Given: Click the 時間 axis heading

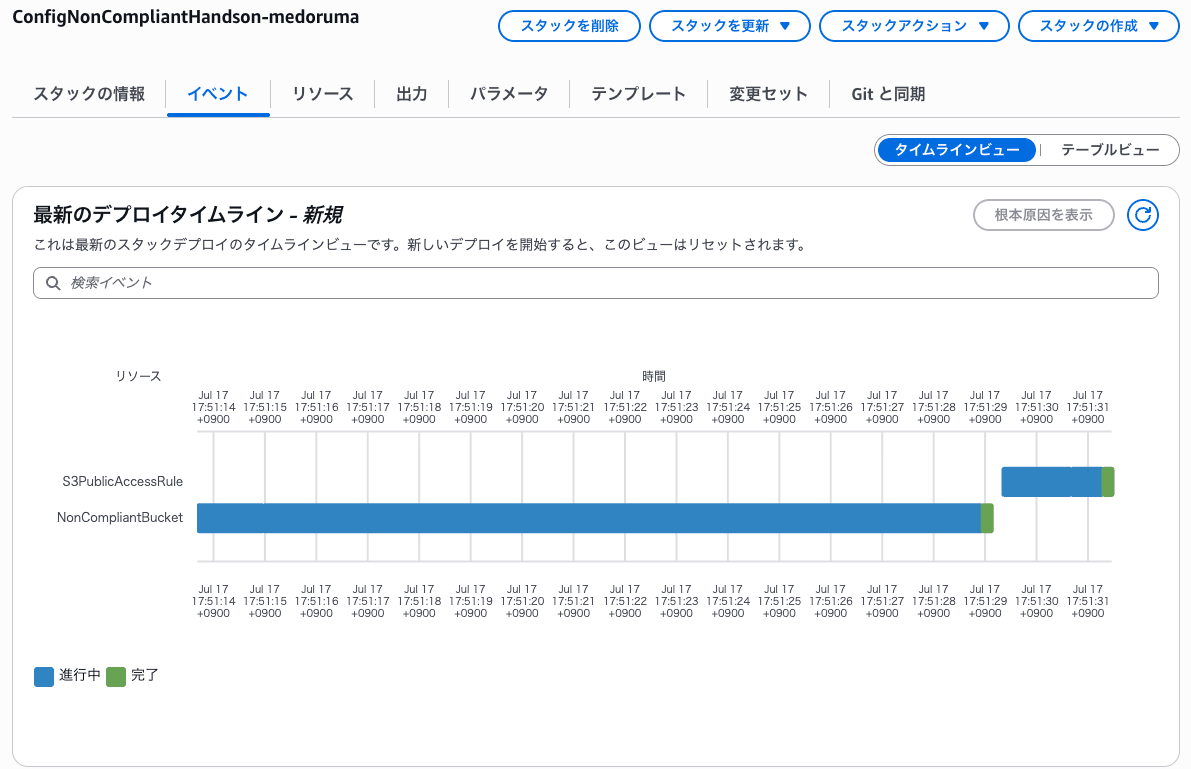Looking at the screenshot, I should pyautogui.click(x=654, y=376).
